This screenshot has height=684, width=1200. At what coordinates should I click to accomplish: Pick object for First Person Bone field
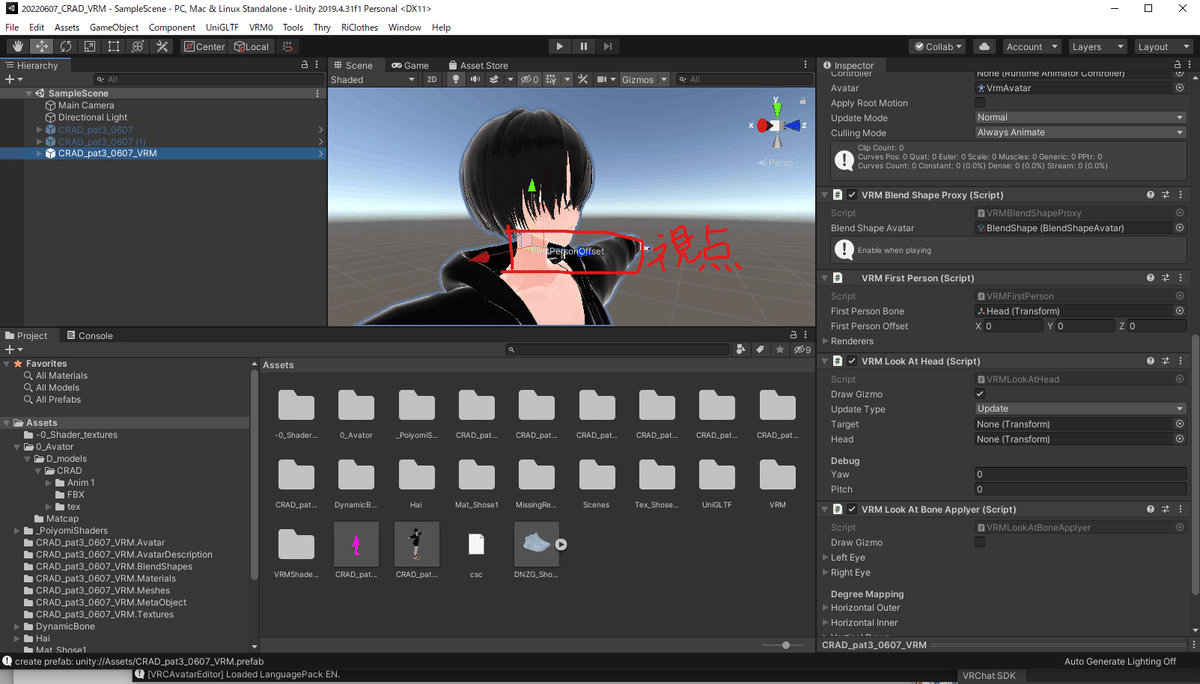coord(1180,311)
